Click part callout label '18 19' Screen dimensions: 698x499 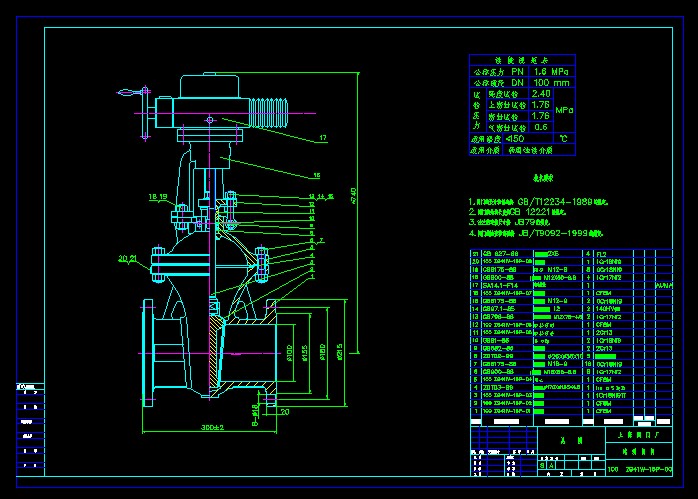coord(158,197)
